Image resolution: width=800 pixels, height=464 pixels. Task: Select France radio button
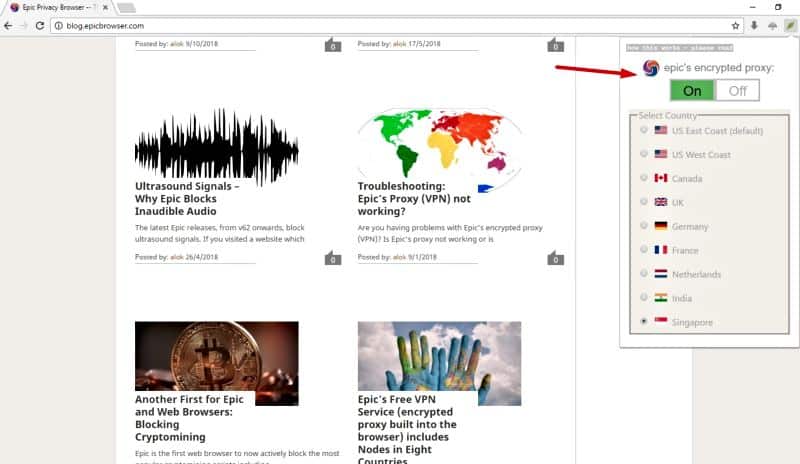click(x=644, y=250)
